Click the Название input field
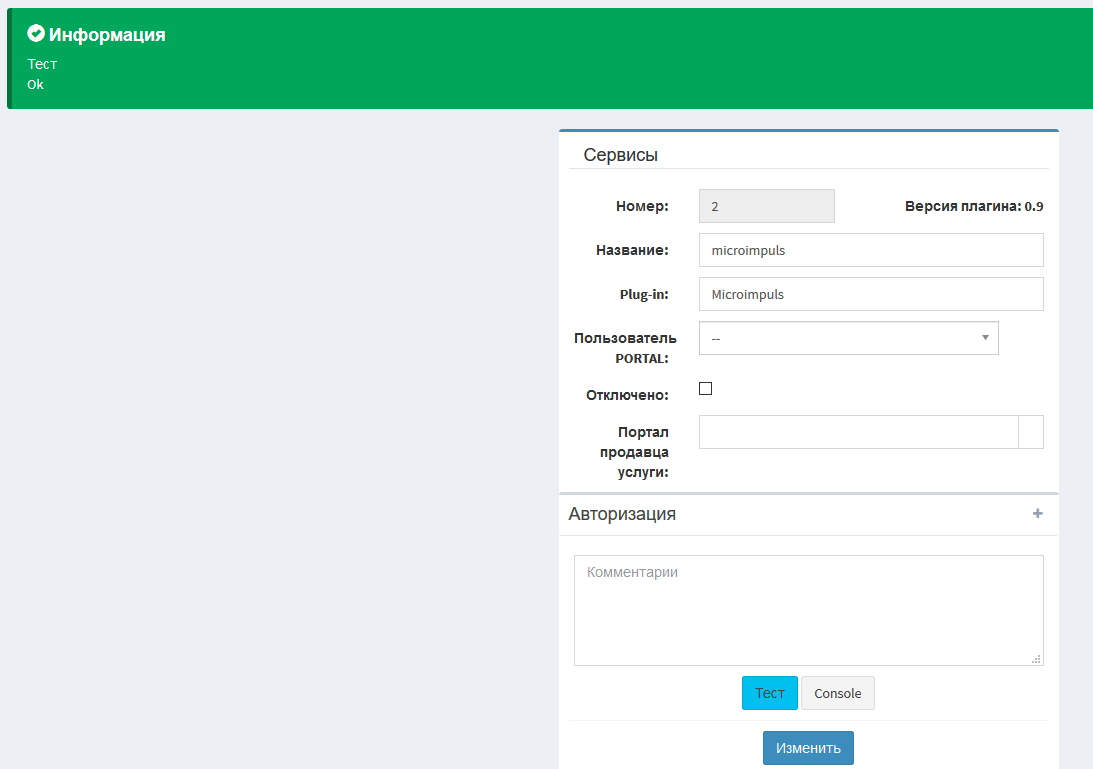The height and width of the screenshot is (769, 1093). click(x=870, y=250)
